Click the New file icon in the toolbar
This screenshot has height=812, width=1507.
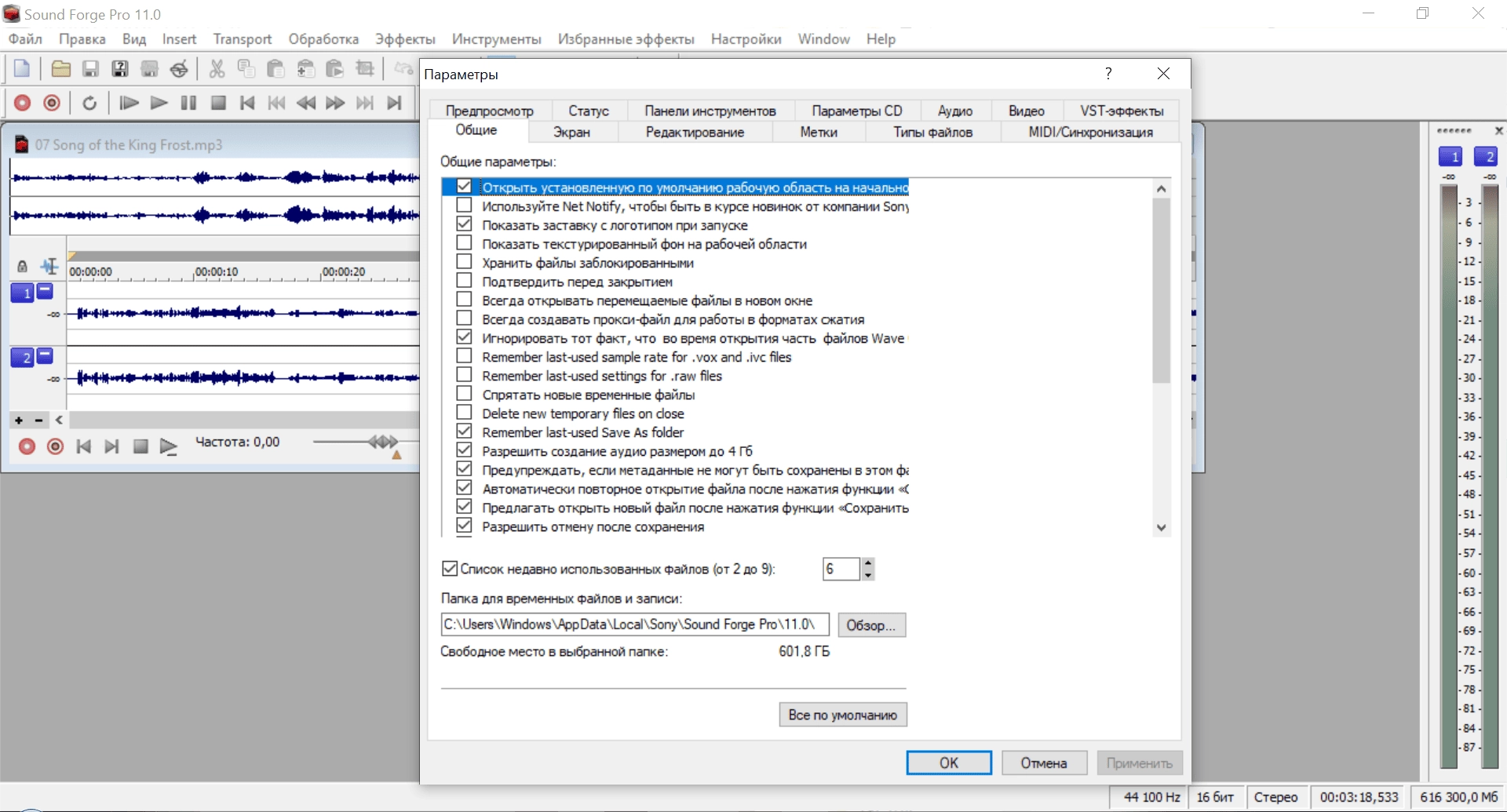point(22,69)
